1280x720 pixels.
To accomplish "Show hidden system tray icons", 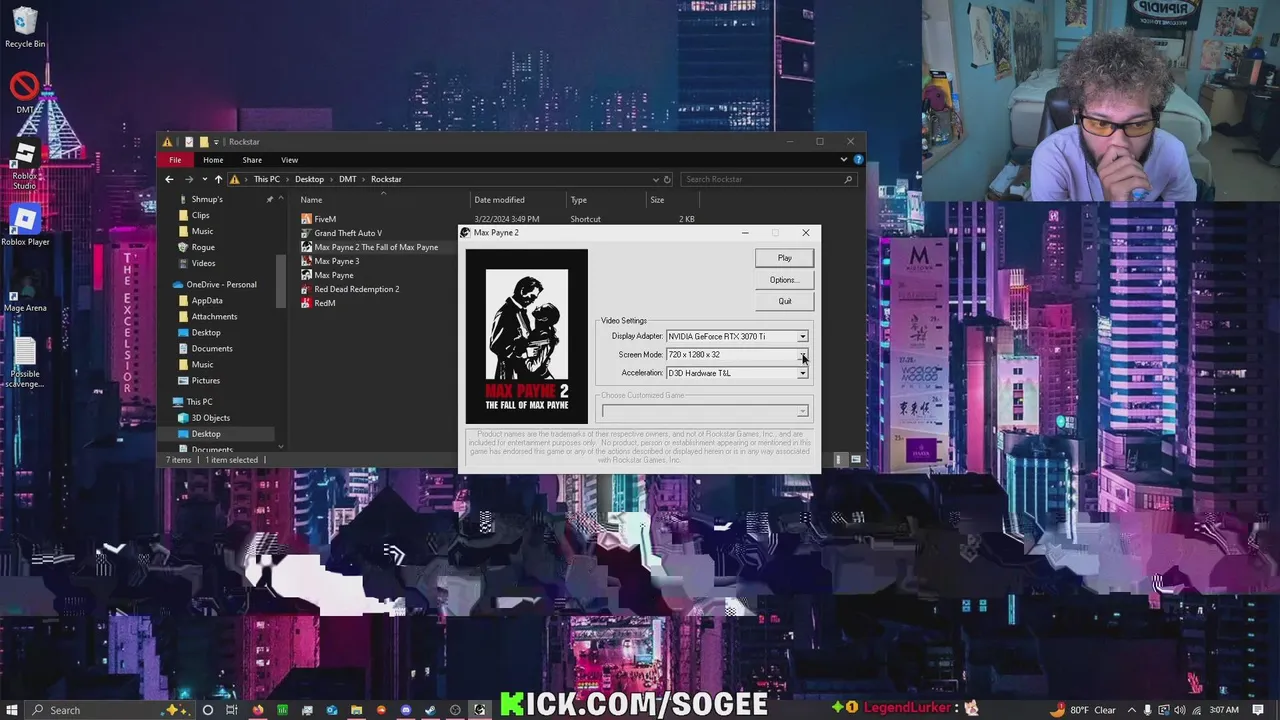I will click(x=1132, y=710).
